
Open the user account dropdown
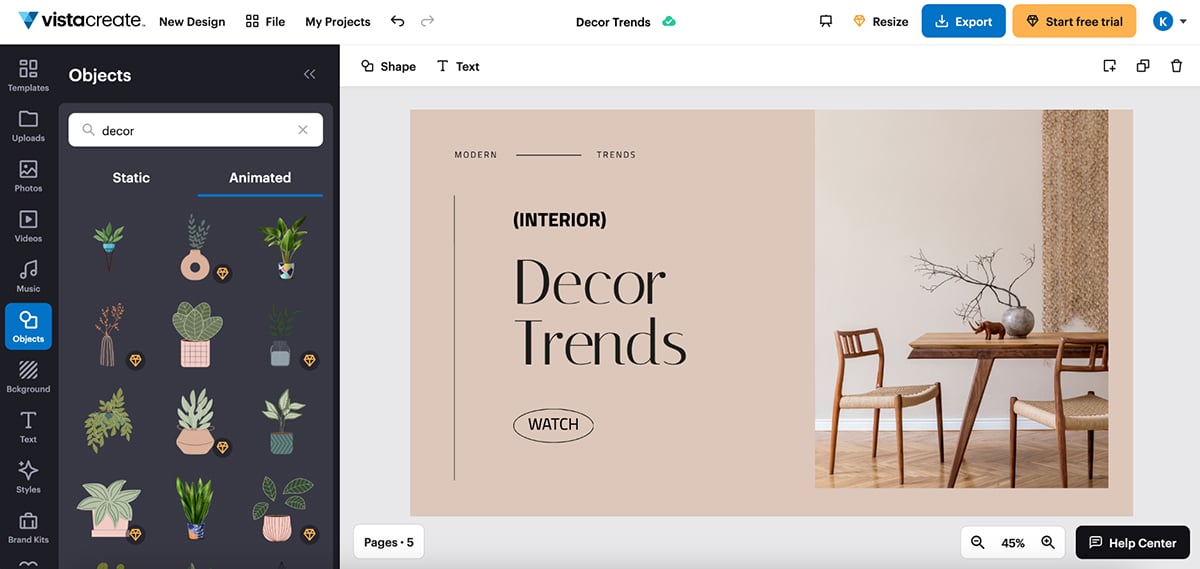pyautogui.click(x=1168, y=21)
